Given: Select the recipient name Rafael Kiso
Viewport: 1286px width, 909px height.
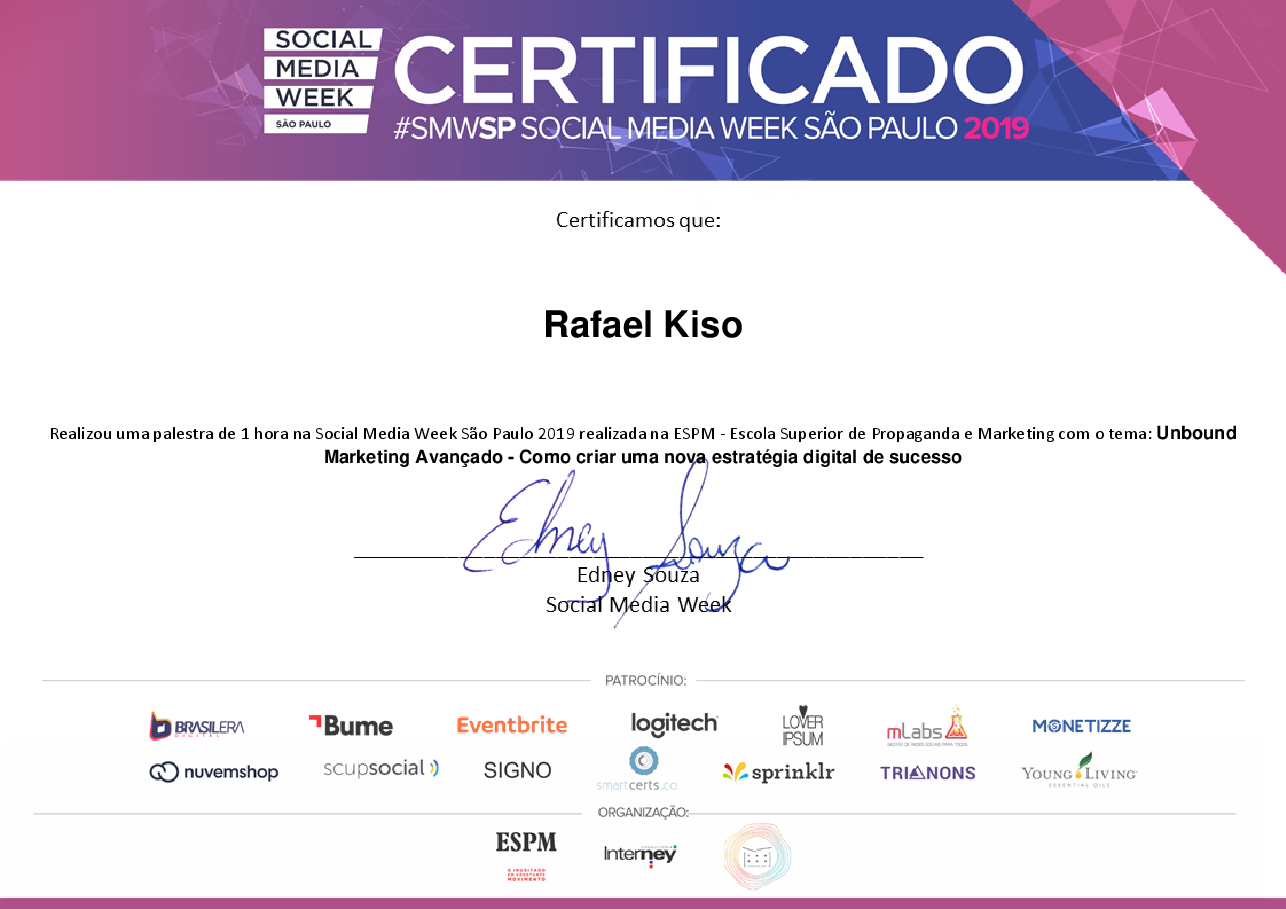Looking at the screenshot, I should pyautogui.click(x=643, y=324).
